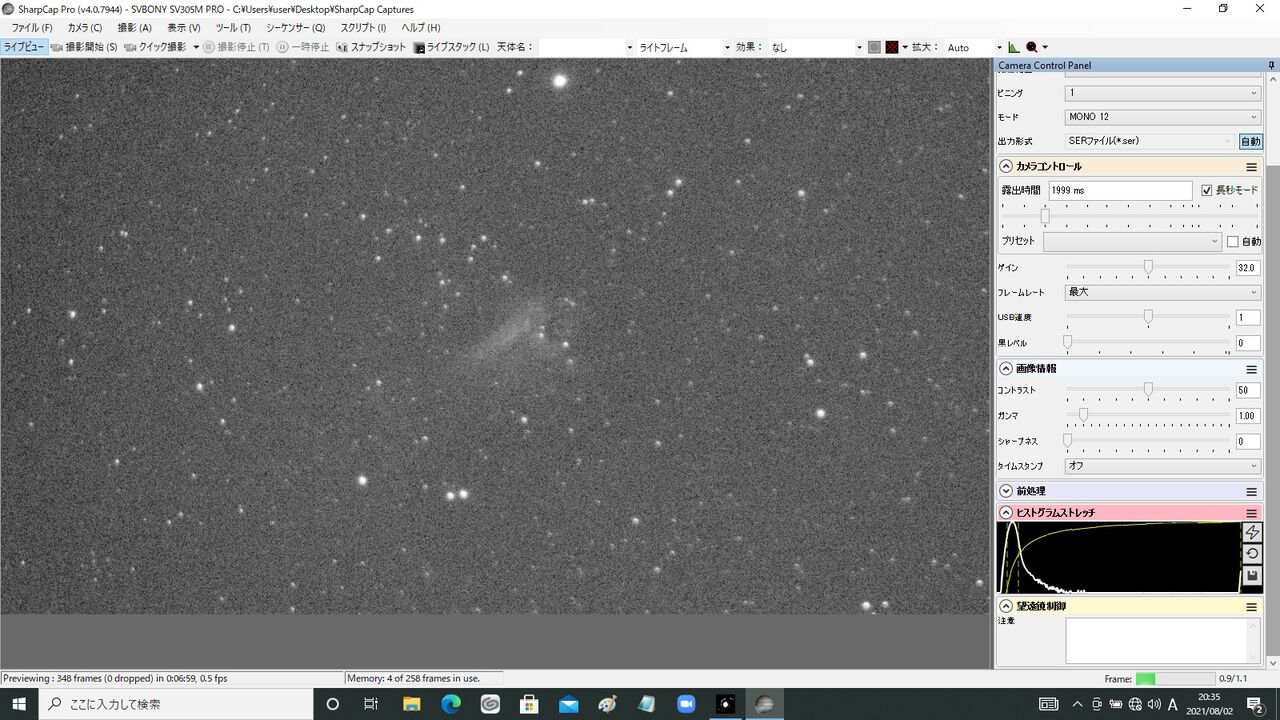The image size is (1280, 720).
Task: Toggle the 自動 button next to 出力形式
Action: (x=1250, y=142)
